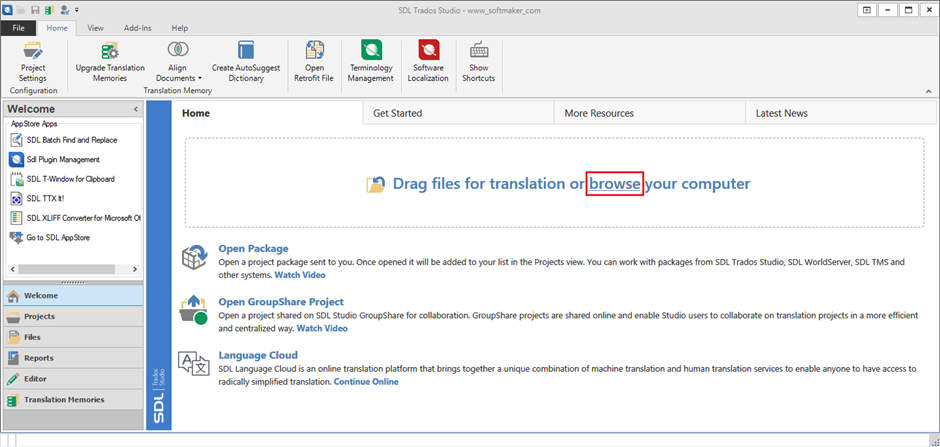Open the Get Started tab
The height and width of the screenshot is (447, 940).
458,113
